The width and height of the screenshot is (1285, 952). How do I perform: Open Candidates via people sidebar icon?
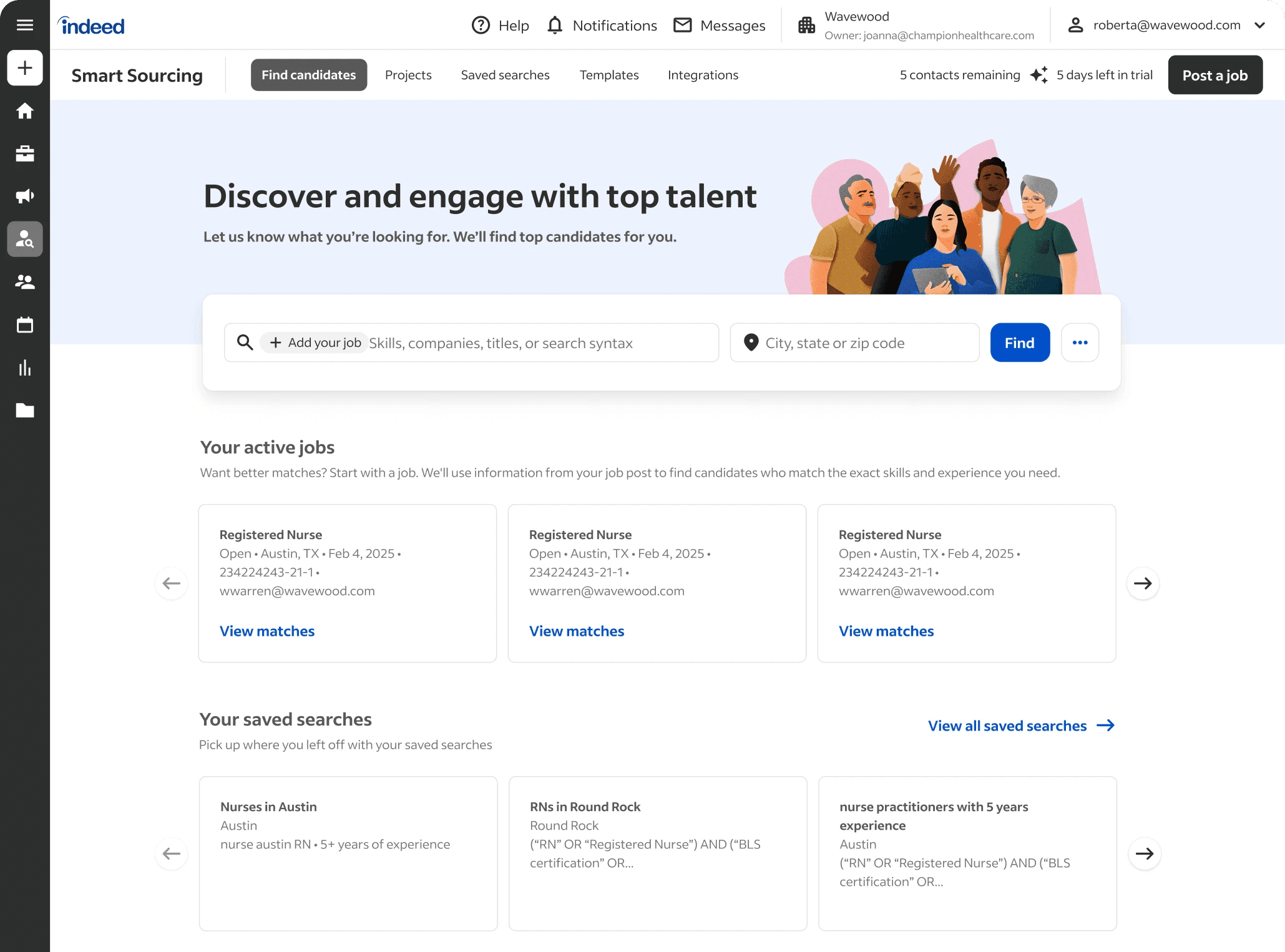tap(25, 282)
